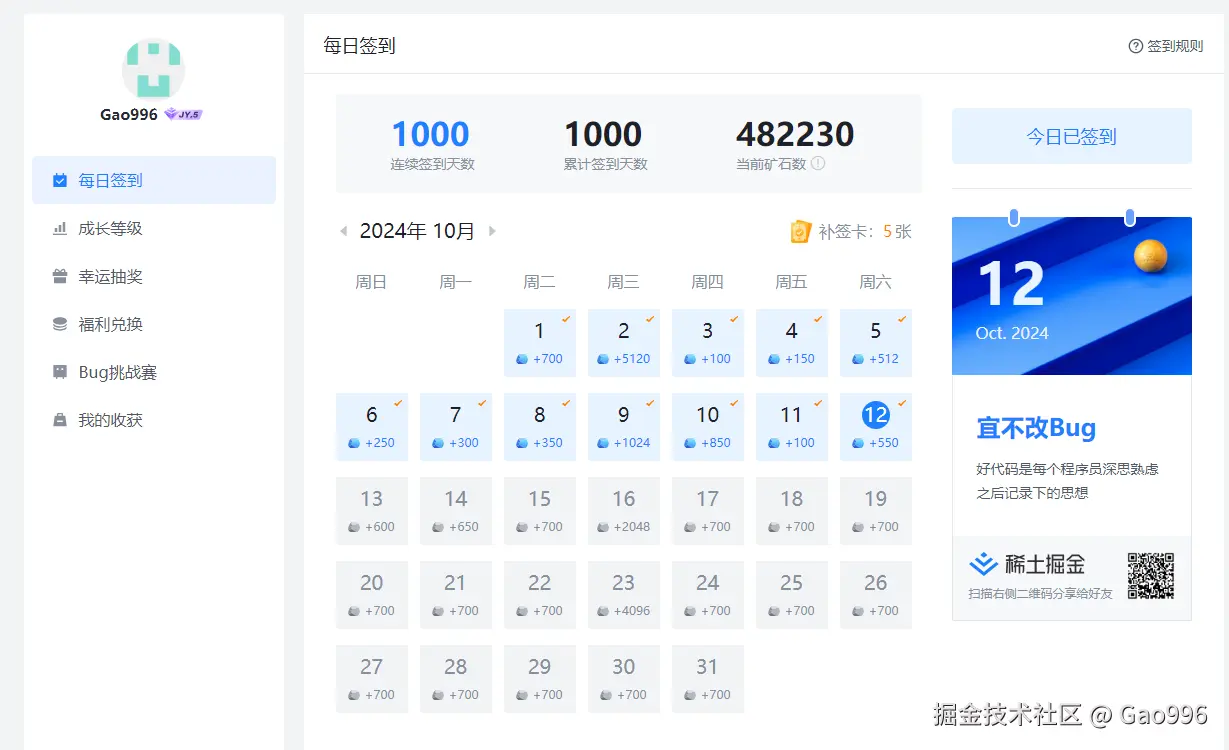Open the 幸运抽奖 prize icon
The image size is (1229, 750).
[61, 276]
